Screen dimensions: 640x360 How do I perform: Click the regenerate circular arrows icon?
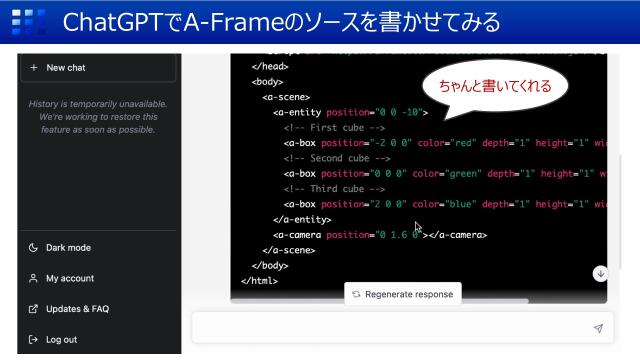click(356, 294)
